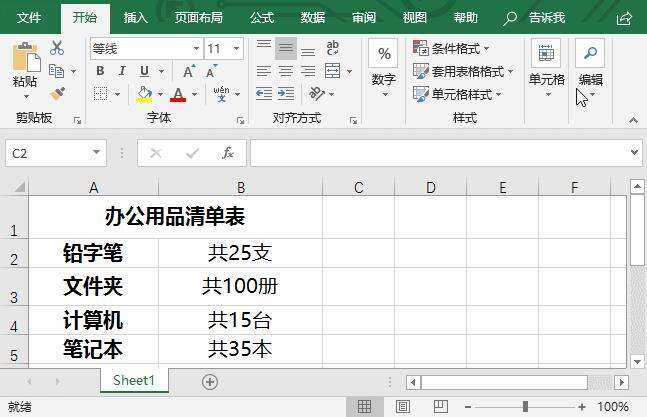
Task: Switch to Insert (插入) tab
Action: [135, 17]
